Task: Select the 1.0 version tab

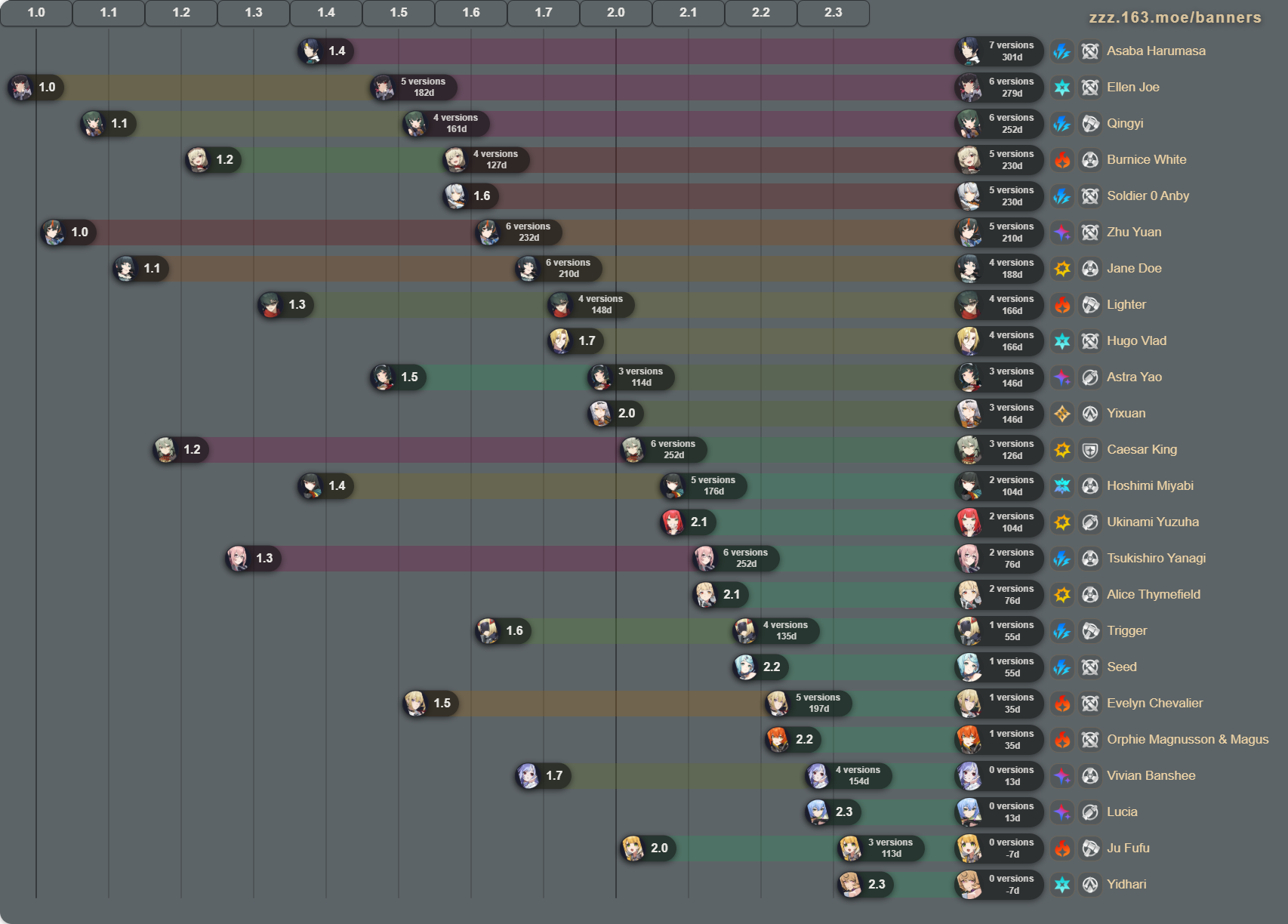Action: coord(36,13)
